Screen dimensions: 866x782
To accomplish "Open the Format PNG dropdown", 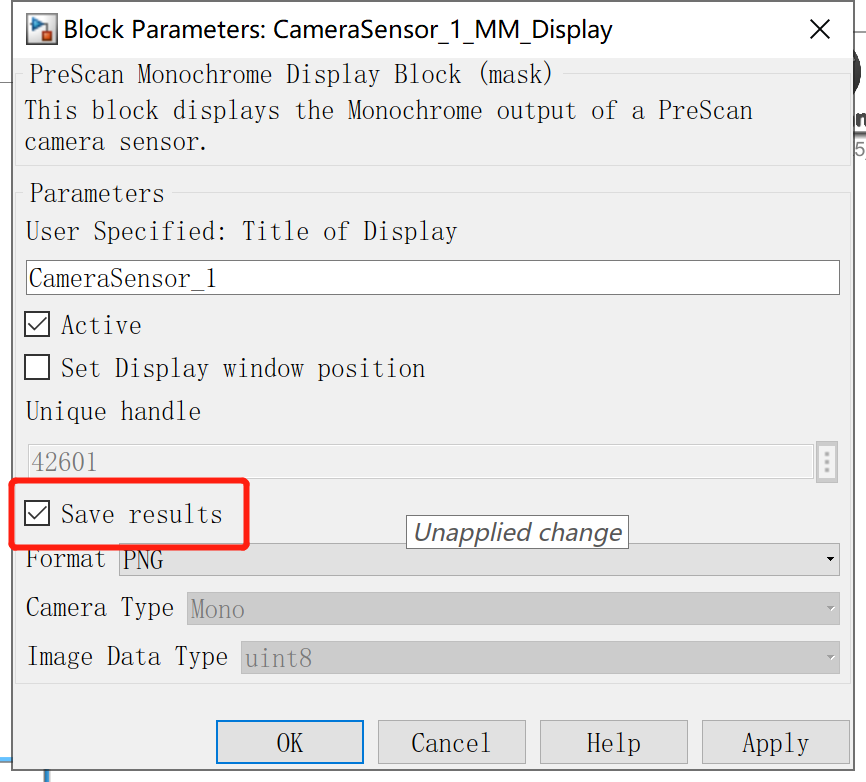I will click(x=479, y=559).
